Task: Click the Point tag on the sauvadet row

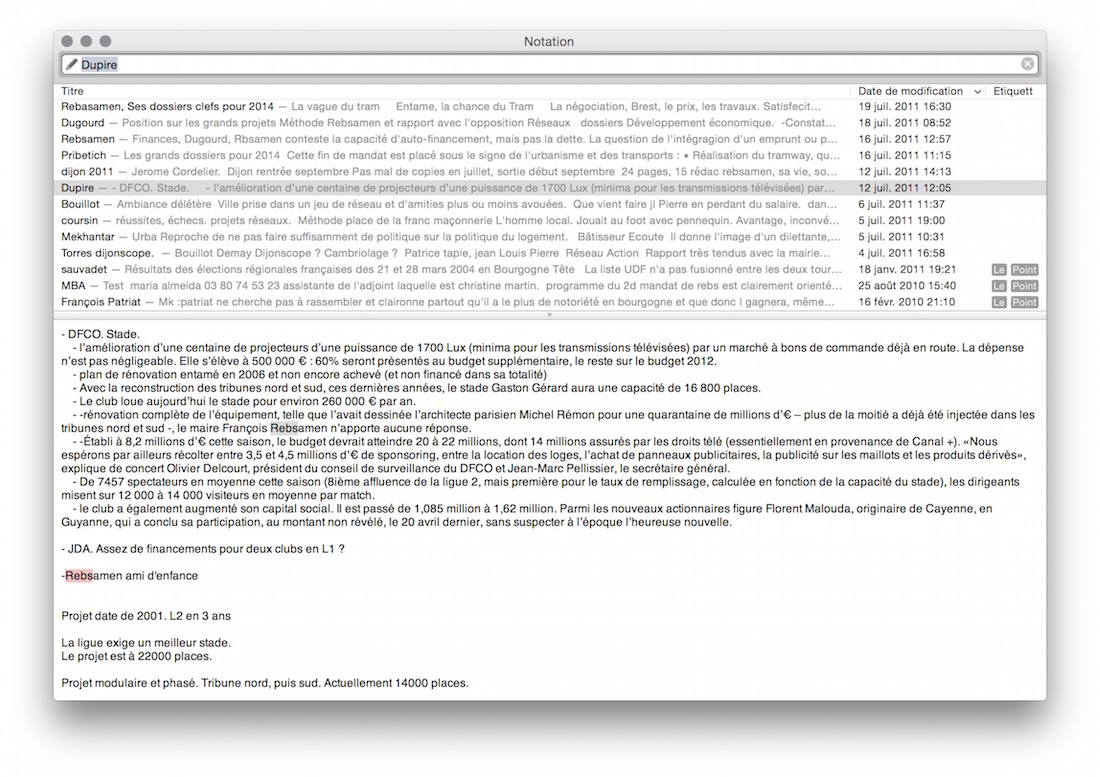Action: [x=1024, y=270]
